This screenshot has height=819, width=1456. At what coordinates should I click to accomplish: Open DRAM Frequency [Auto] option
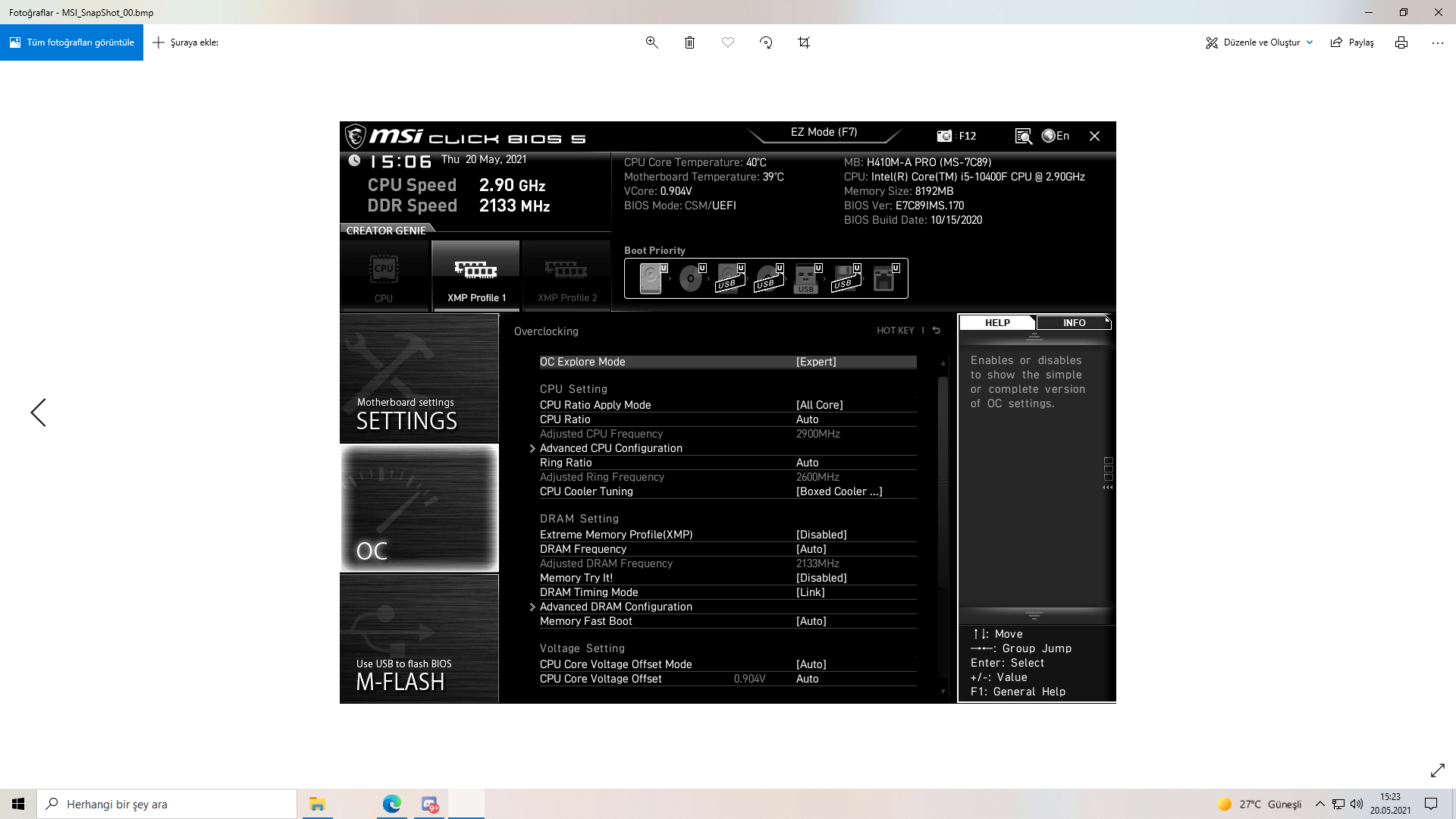[728, 549]
